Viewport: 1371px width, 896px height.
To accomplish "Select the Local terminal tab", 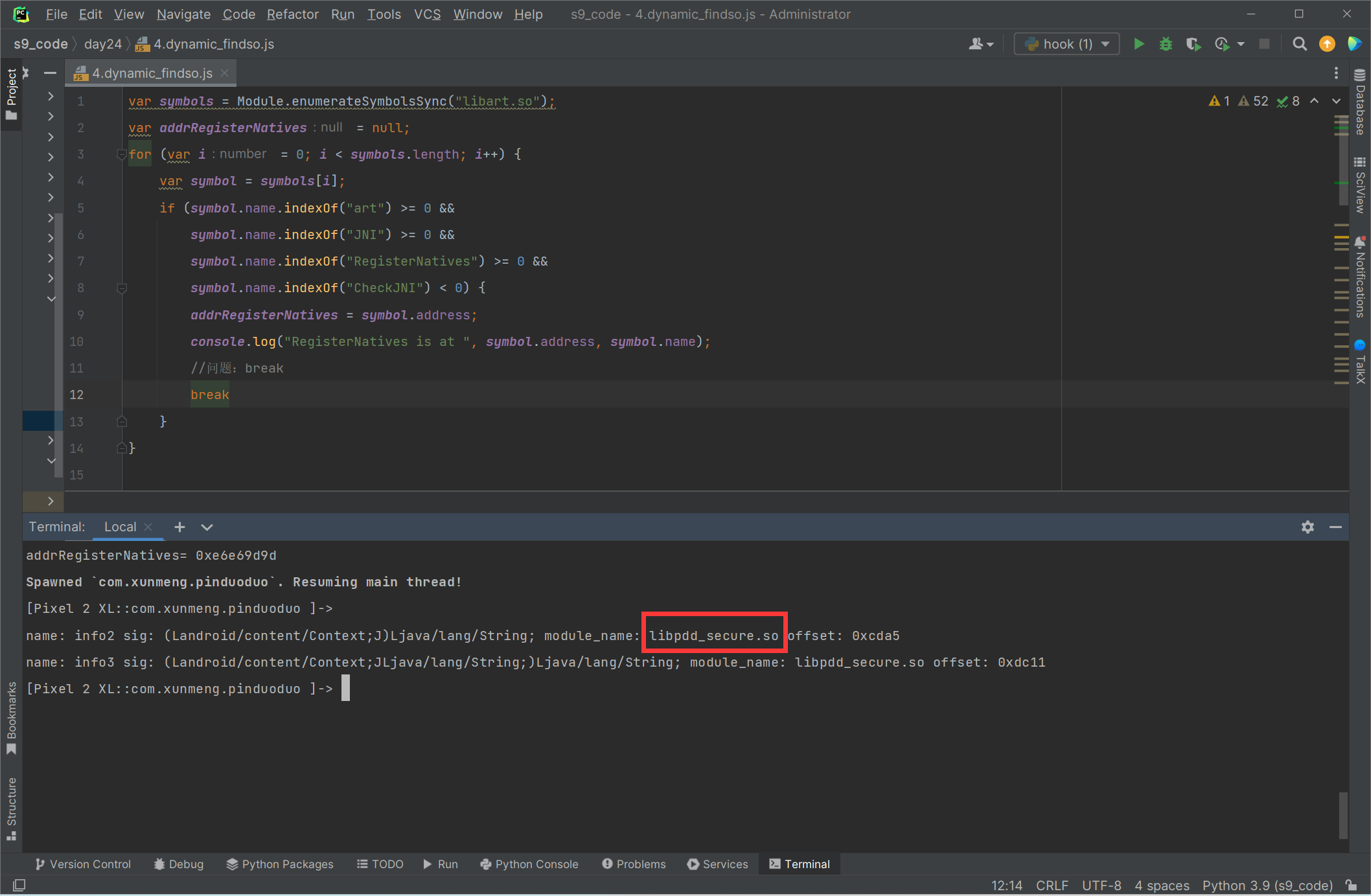I will 121,527.
